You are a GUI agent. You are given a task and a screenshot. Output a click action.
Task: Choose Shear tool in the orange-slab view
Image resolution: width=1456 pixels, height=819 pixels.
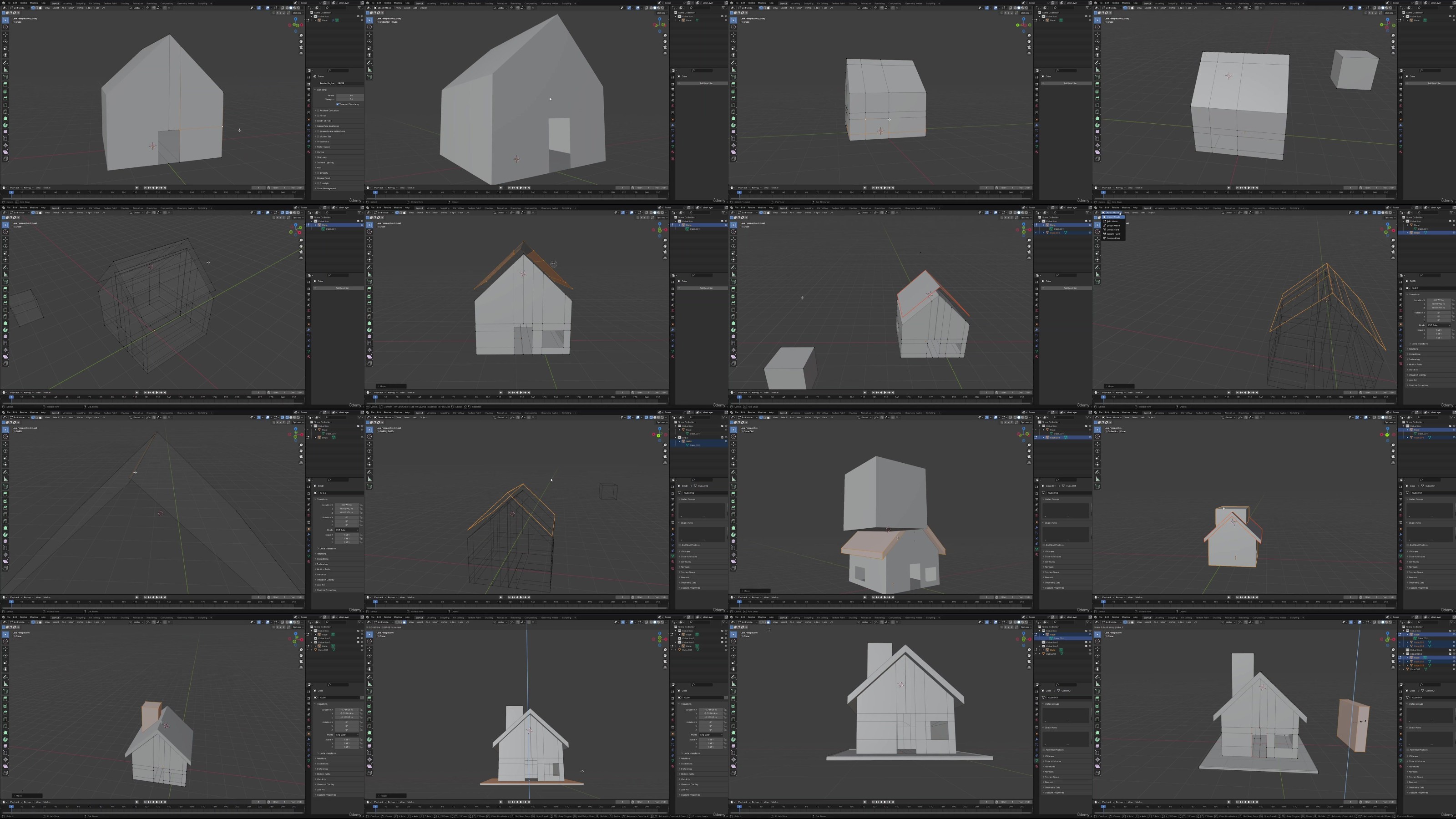pyautogui.click(x=1097, y=766)
